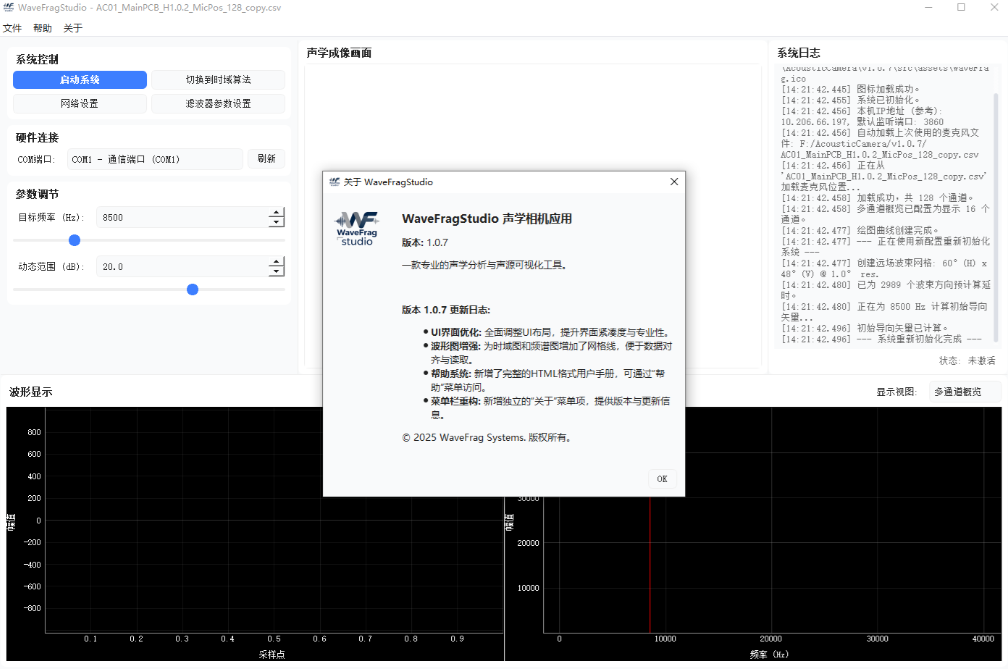
Task: Open the 关于 menu
Action: point(70,27)
